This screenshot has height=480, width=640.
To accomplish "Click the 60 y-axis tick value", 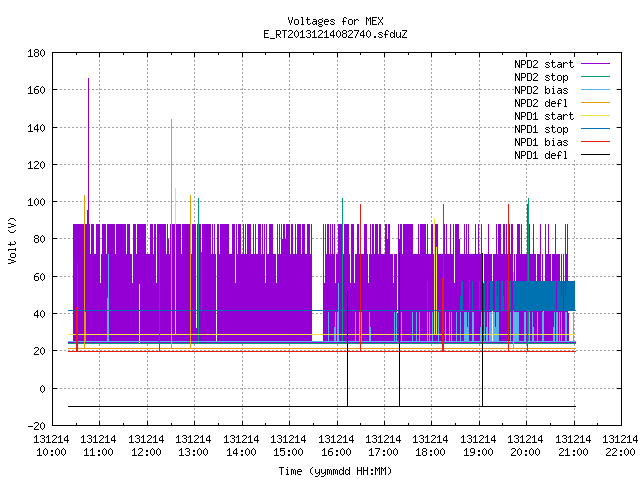I will click(x=39, y=277).
